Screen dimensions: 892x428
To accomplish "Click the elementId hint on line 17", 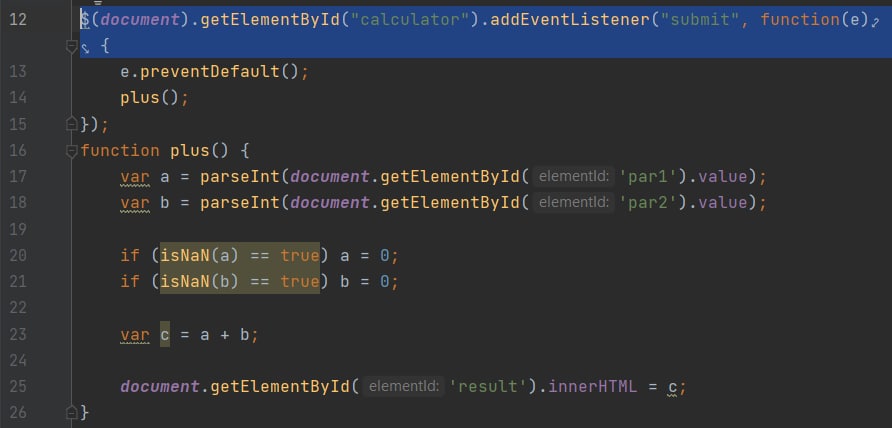I will (573, 176).
